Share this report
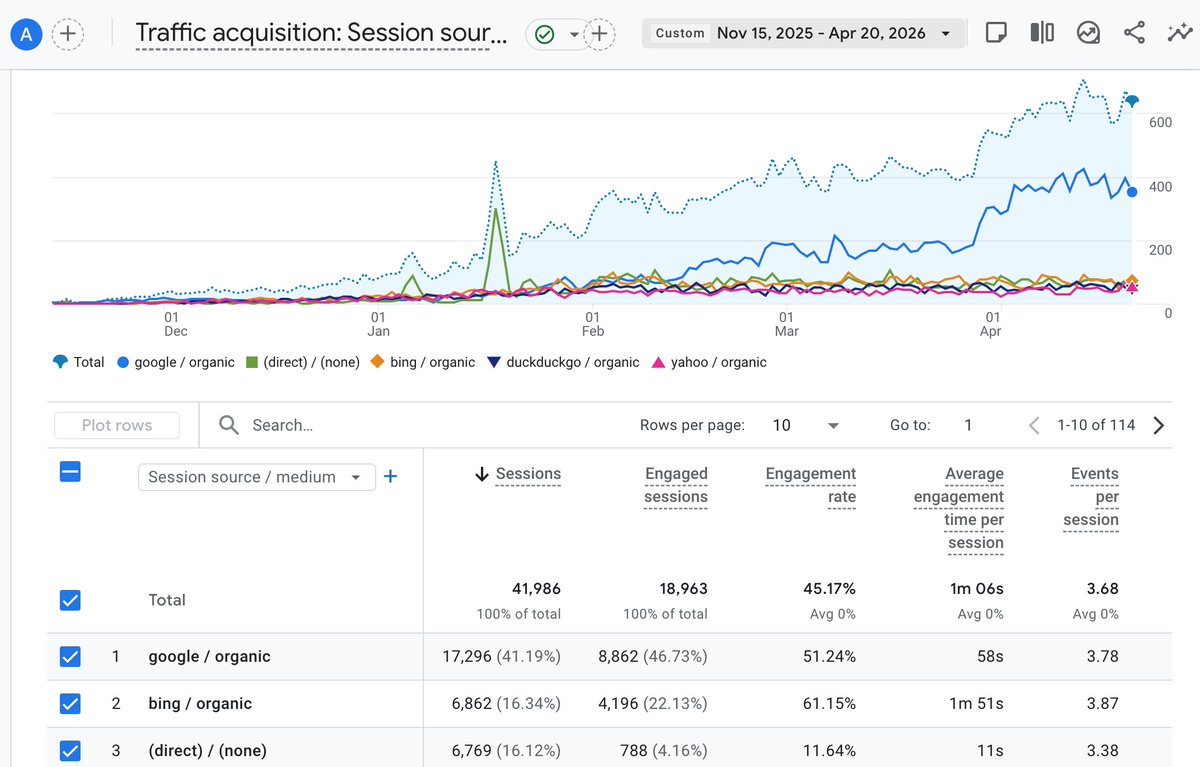This screenshot has height=767, width=1200. (1134, 33)
